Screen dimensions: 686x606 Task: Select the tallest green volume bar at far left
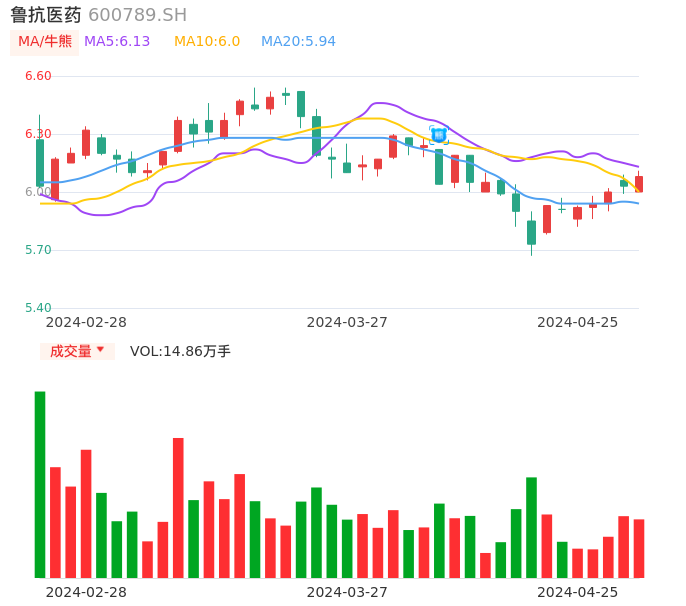40,484
